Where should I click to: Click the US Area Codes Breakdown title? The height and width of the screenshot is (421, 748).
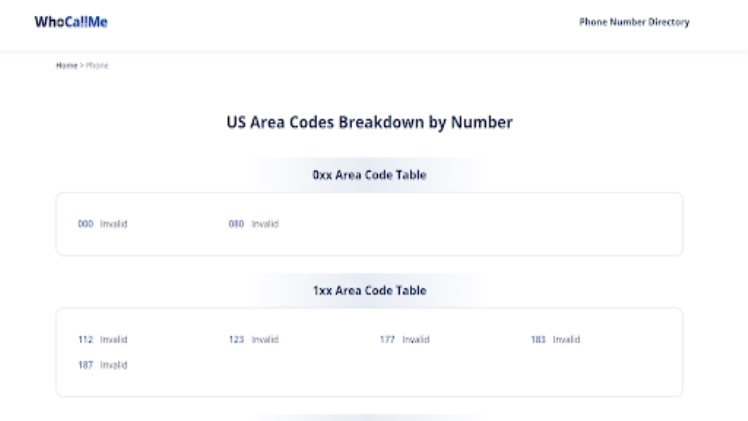(x=369, y=123)
